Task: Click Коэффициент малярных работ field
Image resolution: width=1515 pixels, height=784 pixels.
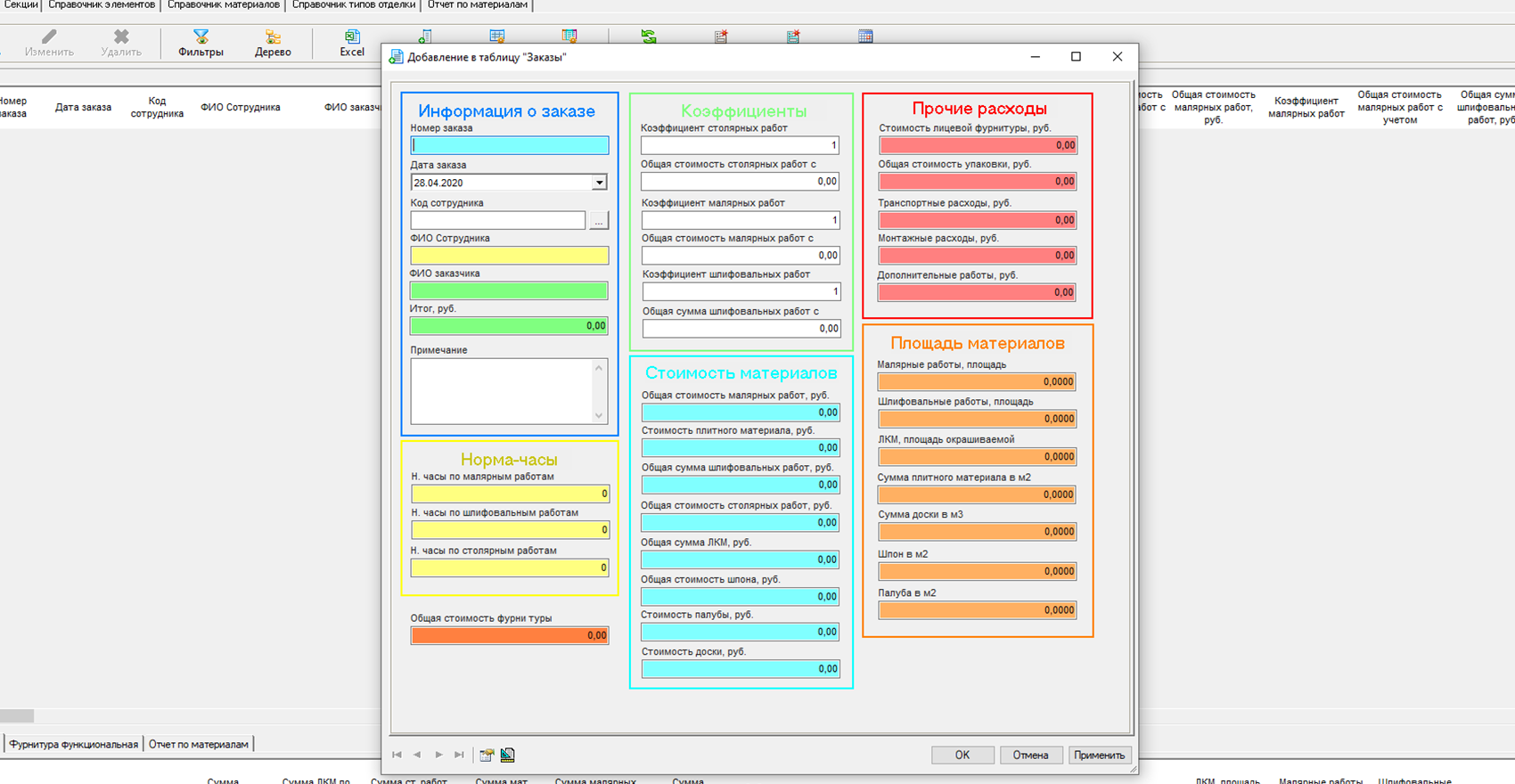Action: 741,220
